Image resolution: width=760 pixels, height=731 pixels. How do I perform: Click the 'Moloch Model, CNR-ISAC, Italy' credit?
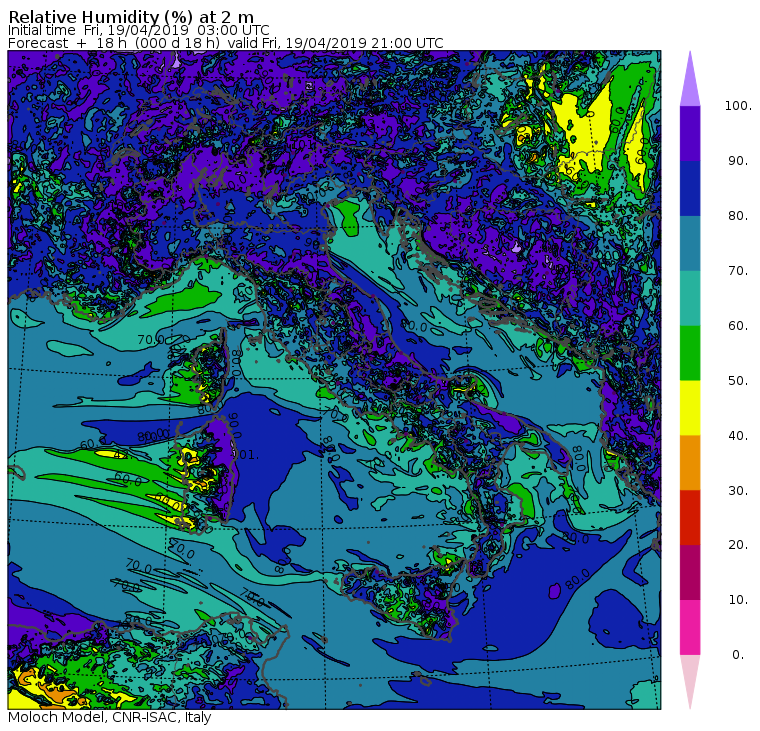click(x=110, y=717)
